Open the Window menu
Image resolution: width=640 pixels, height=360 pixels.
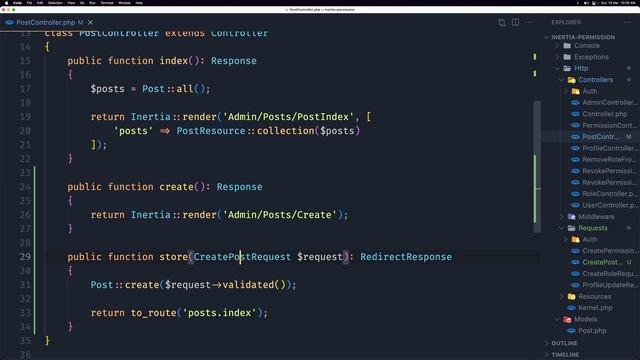pos(124,3)
